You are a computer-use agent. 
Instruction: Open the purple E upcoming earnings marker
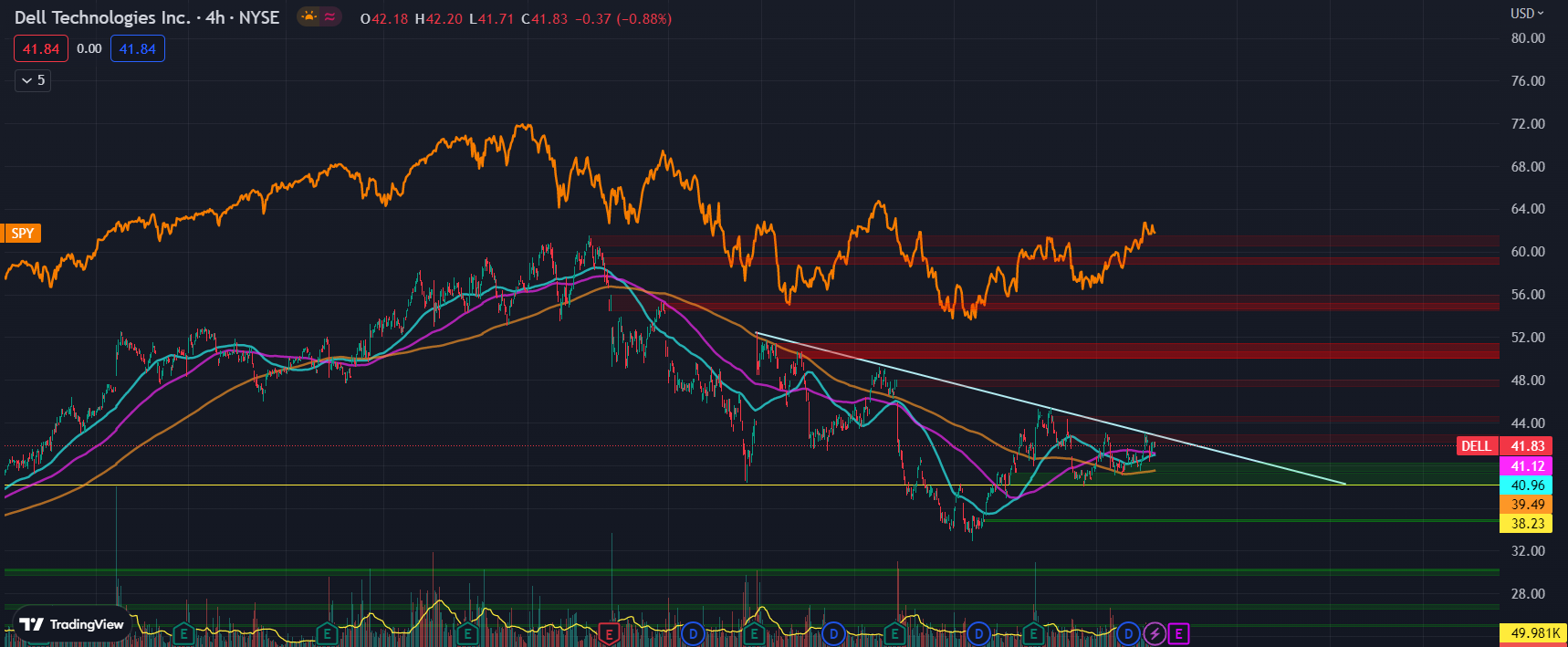(x=1178, y=633)
